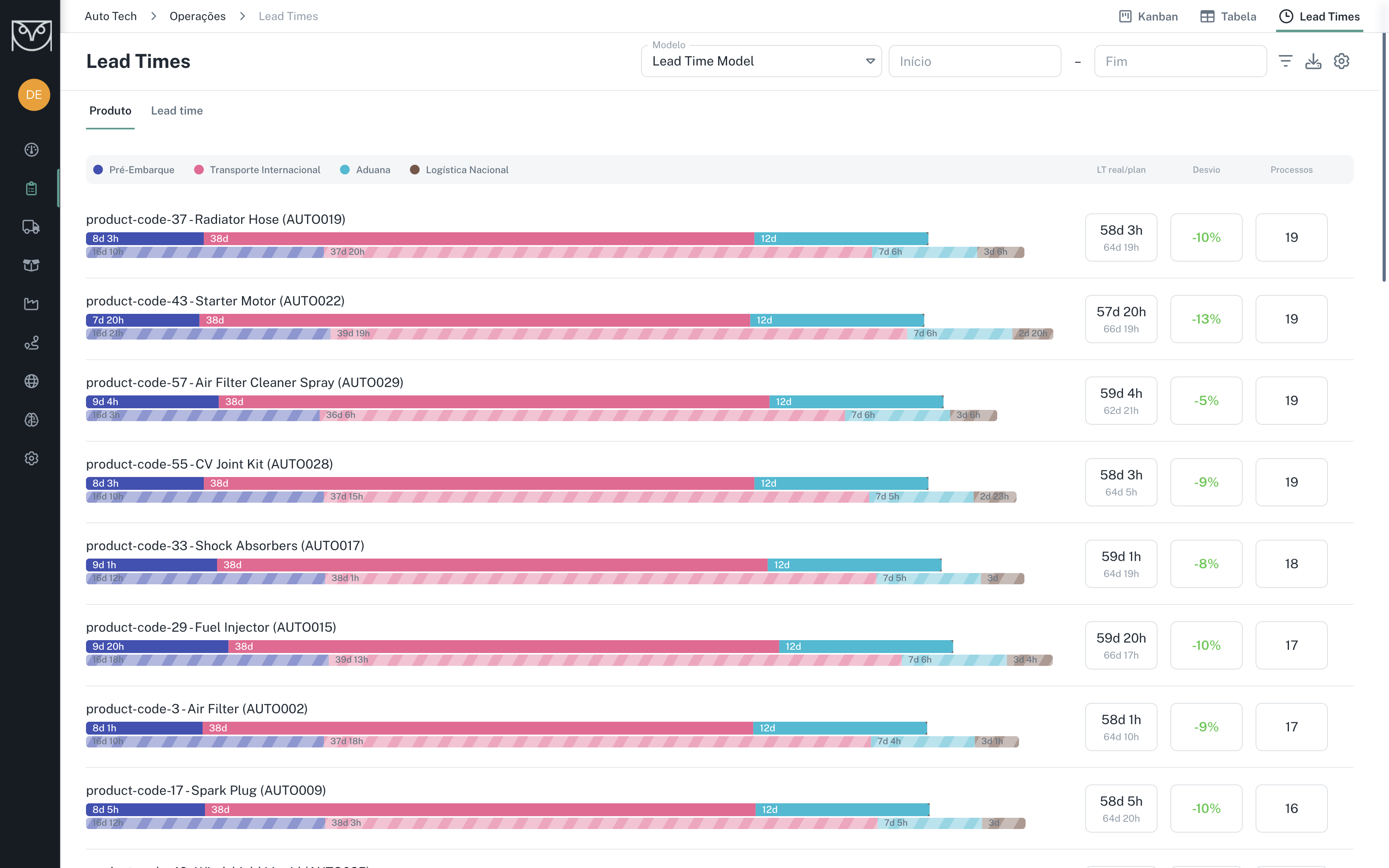Toggle the Transporte Internacional legend item

pos(258,170)
